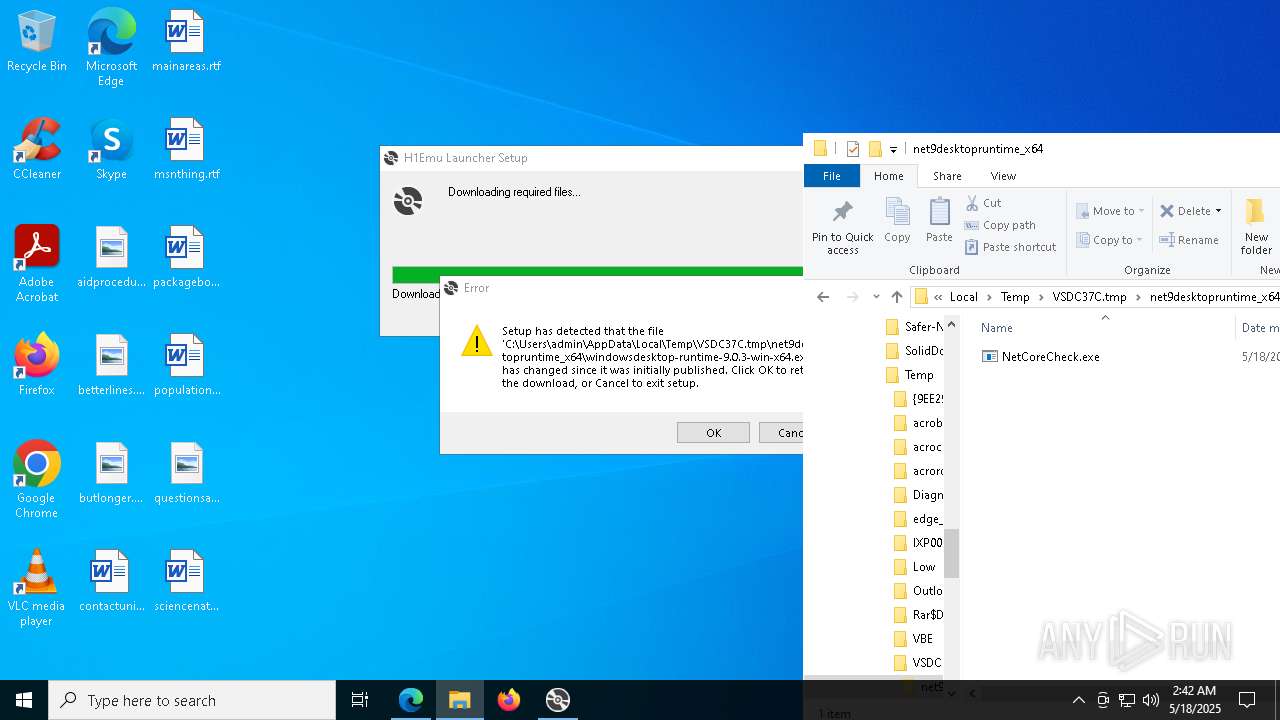
Task: Launch Microsoft Edge from desktop shortcut
Action: 111,48
